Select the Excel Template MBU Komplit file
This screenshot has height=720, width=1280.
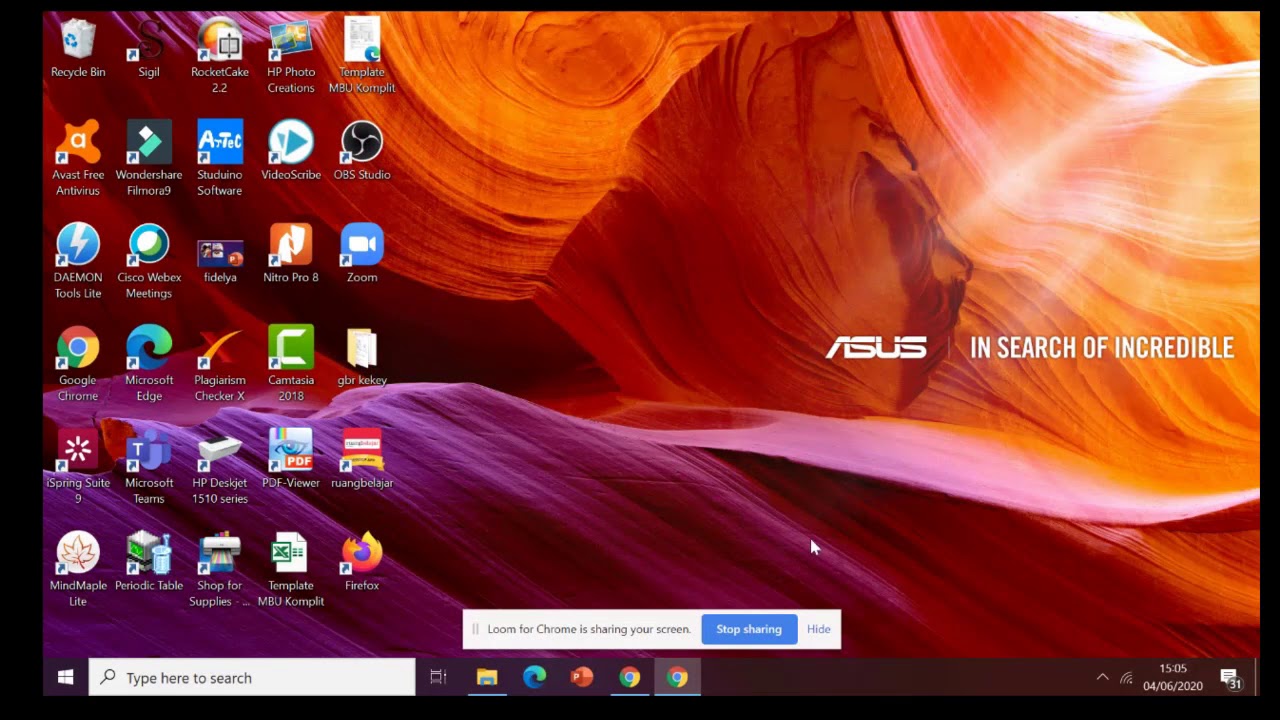[291, 570]
